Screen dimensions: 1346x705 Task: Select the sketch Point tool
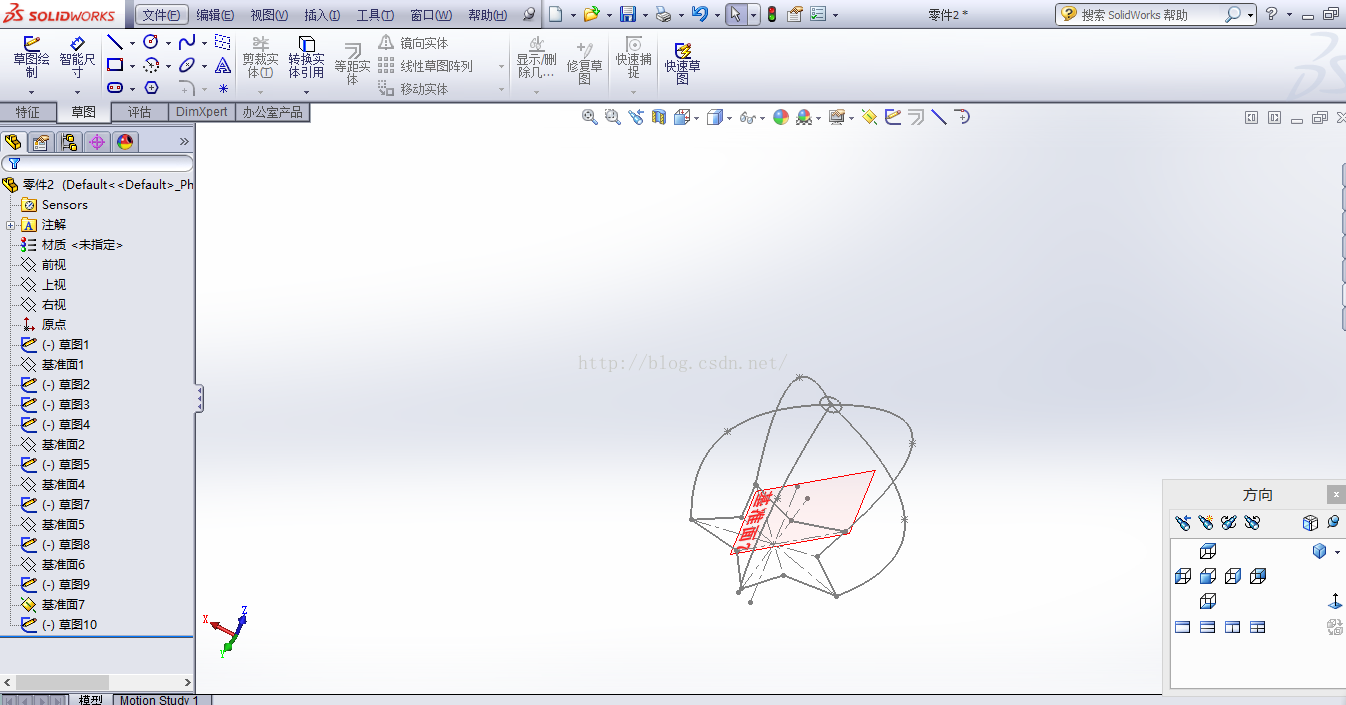tap(223, 89)
